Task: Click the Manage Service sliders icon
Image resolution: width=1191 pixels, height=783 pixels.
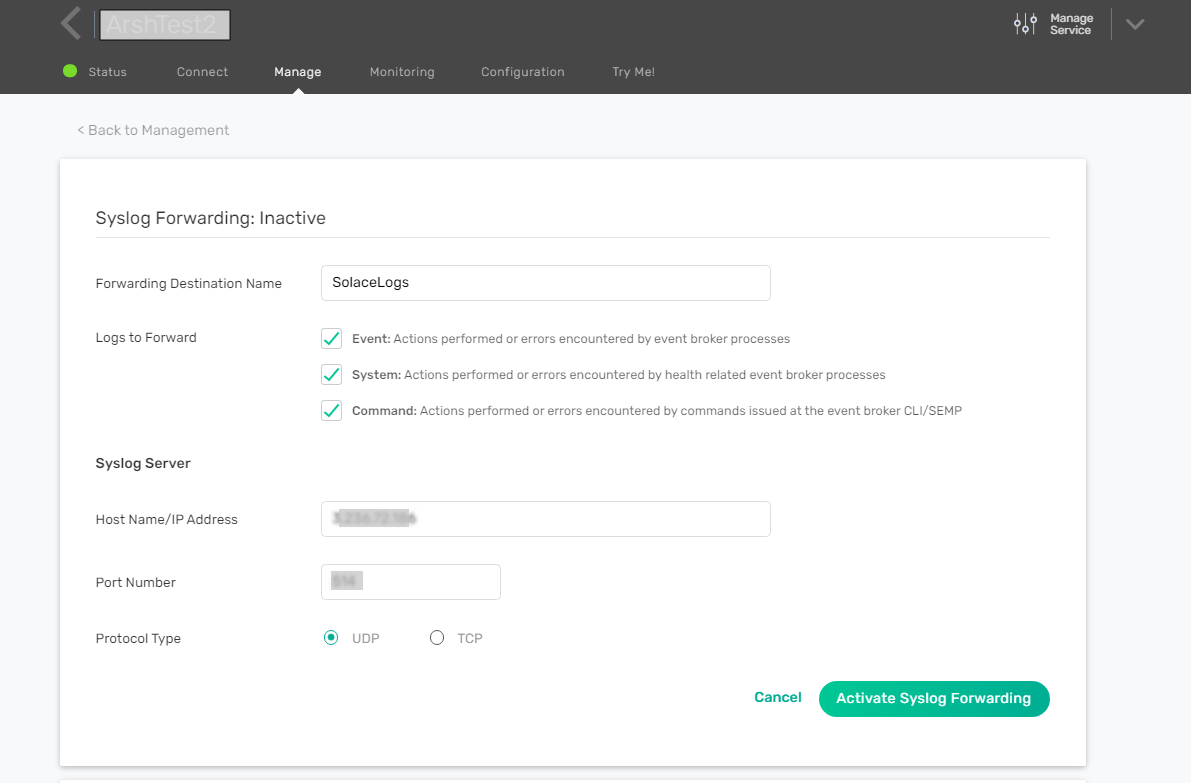Action: point(1025,25)
